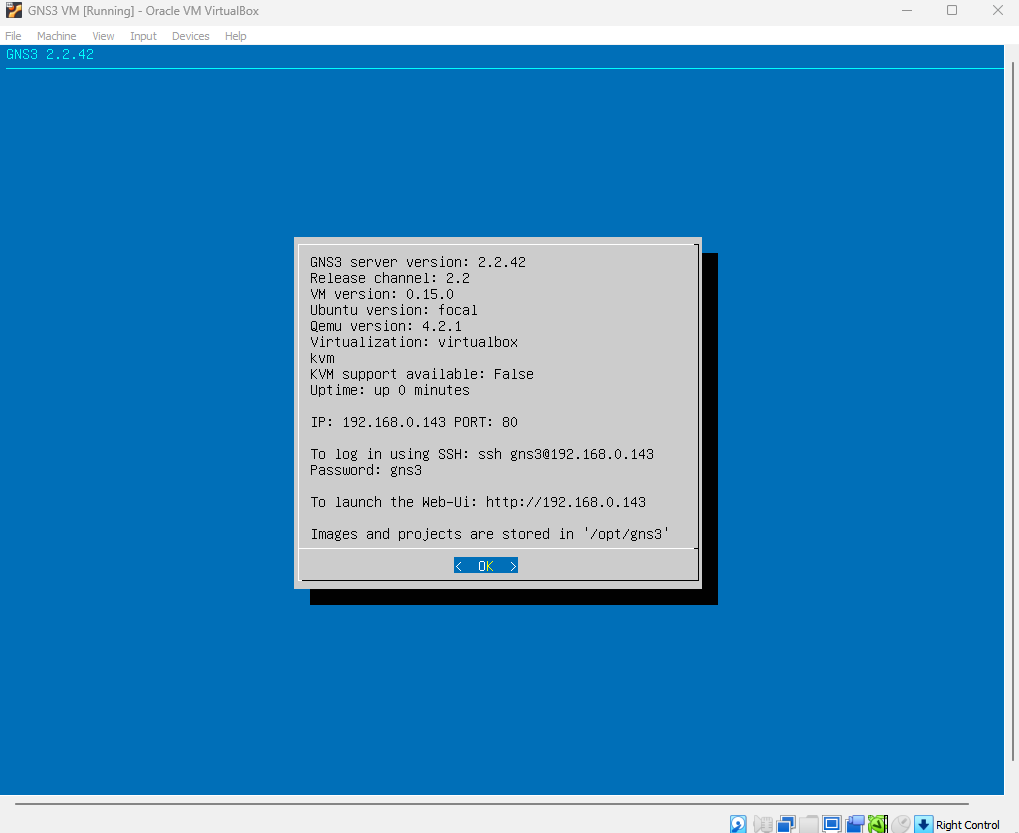This screenshot has width=1019, height=833.
Task: Expand the View menu
Action: [103, 36]
